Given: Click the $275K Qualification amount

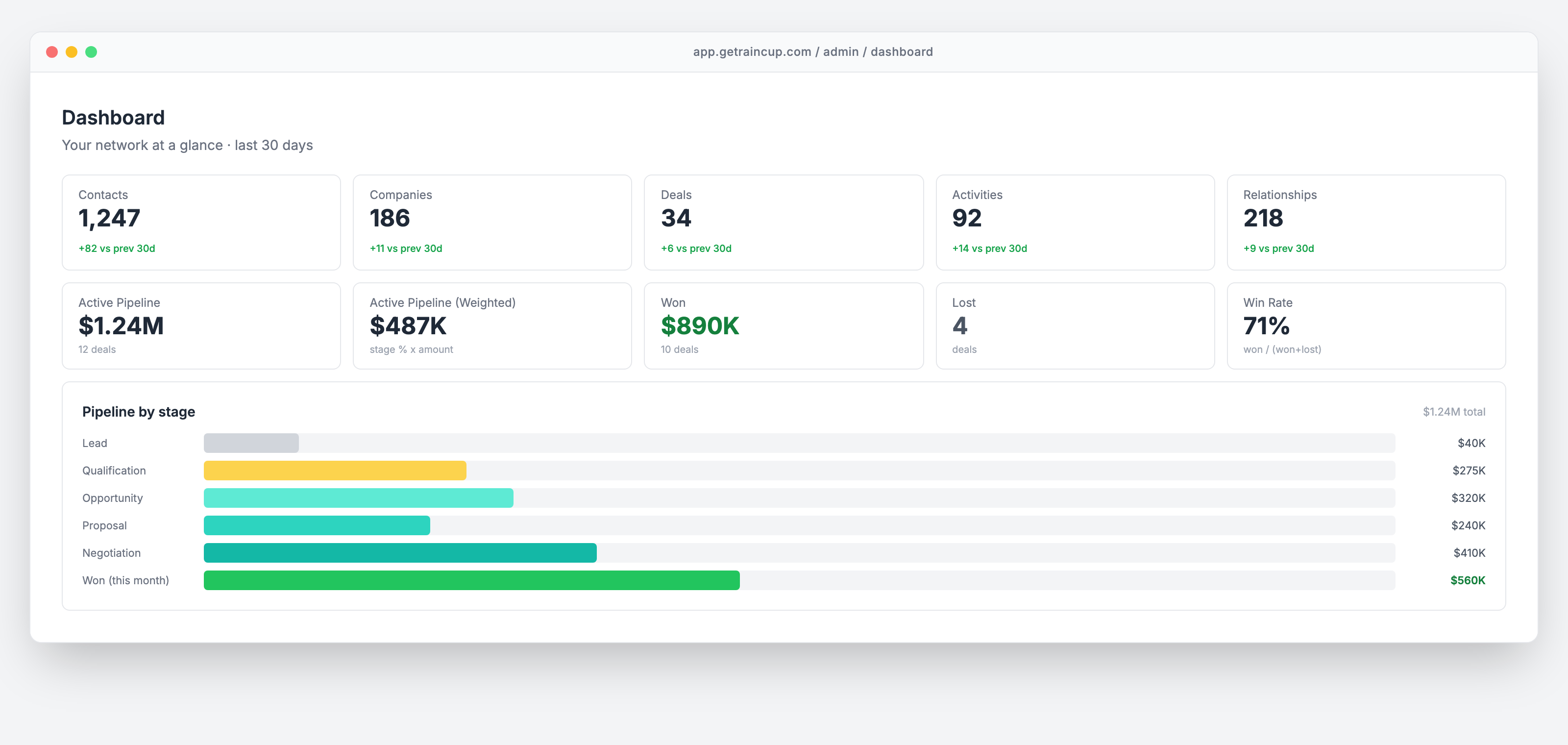Looking at the screenshot, I should (1469, 471).
